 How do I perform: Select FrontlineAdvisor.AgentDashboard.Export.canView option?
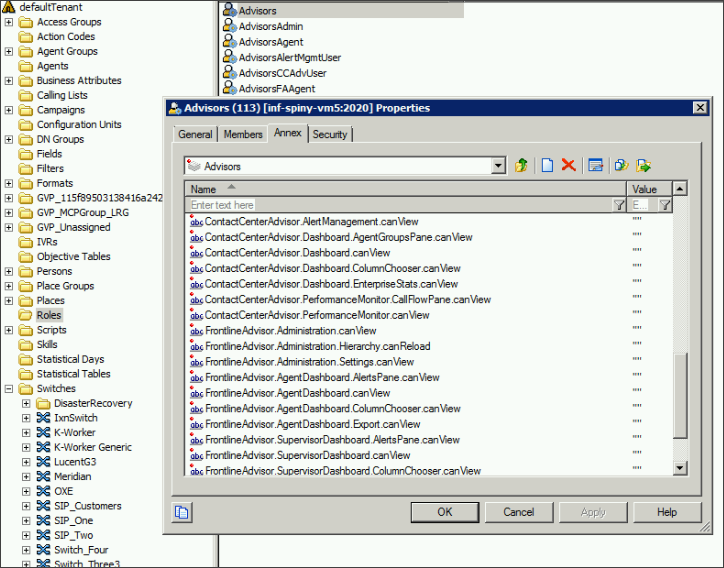coord(313,424)
